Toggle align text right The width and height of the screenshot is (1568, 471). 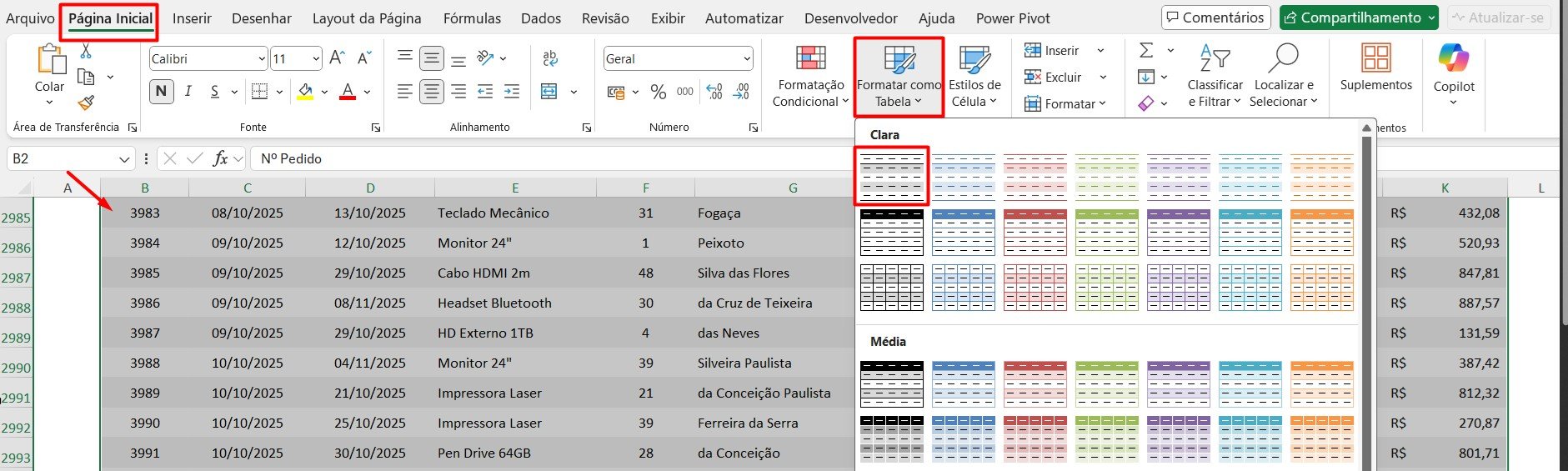pyautogui.click(x=458, y=92)
